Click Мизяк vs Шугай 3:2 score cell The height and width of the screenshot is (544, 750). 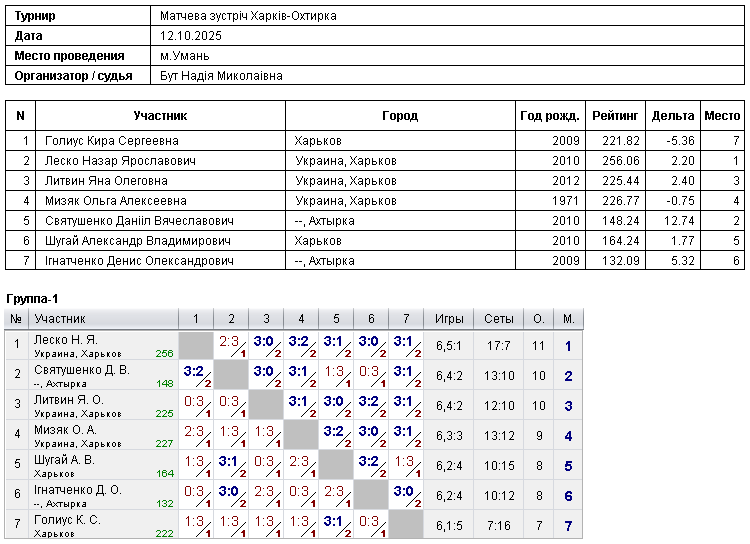[x=336, y=435]
